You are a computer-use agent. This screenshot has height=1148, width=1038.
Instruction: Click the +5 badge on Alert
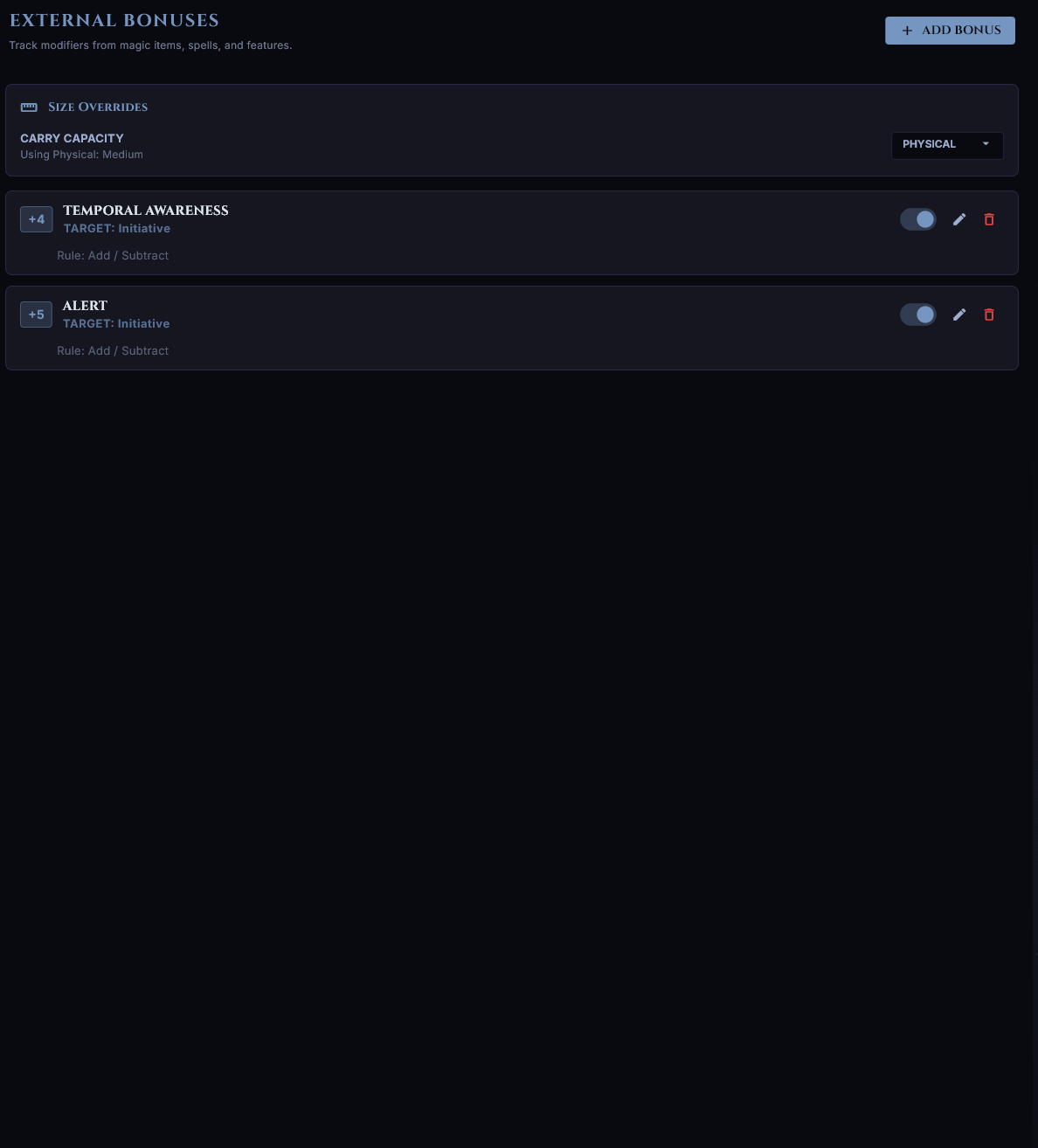tap(36, 314)
